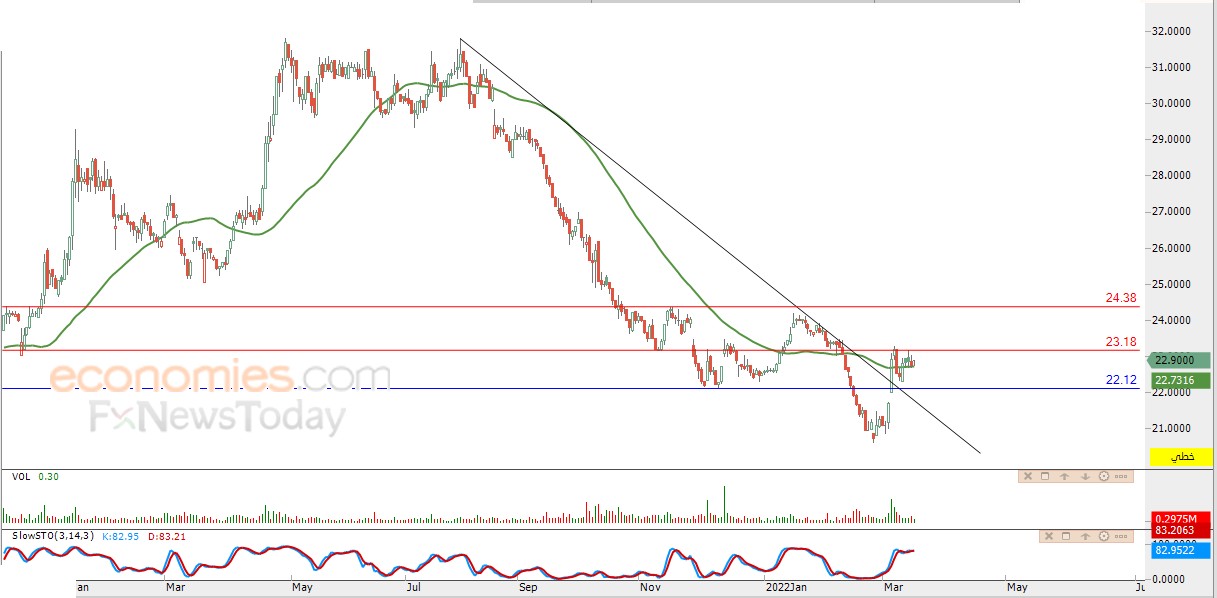Screen dimensions: 1217x598
Task: Open more options for VOL panel
Action: [x=1120, y=477]
